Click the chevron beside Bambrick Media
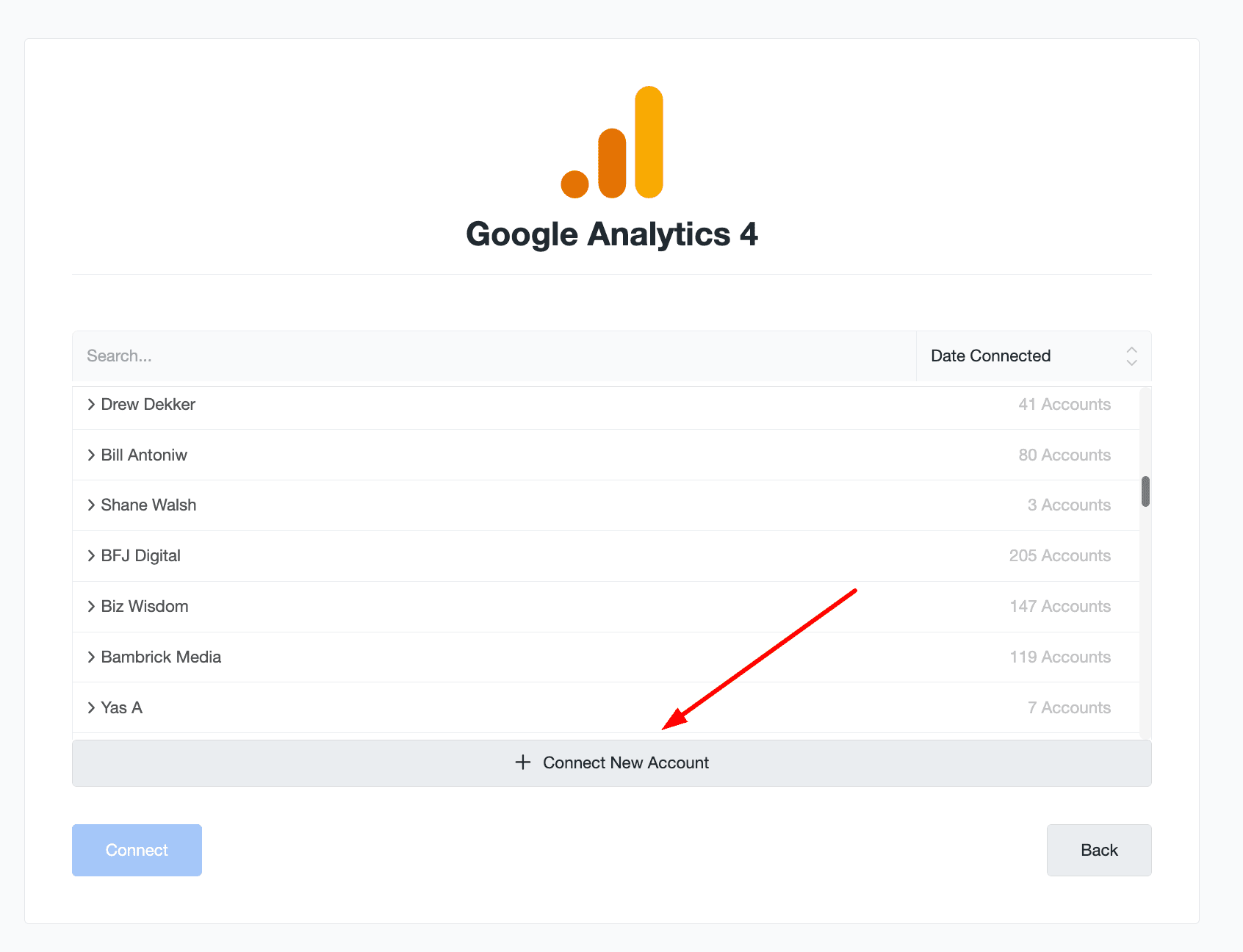The height and width of the screenshot is (952, 1243). [x=91, y=657]
